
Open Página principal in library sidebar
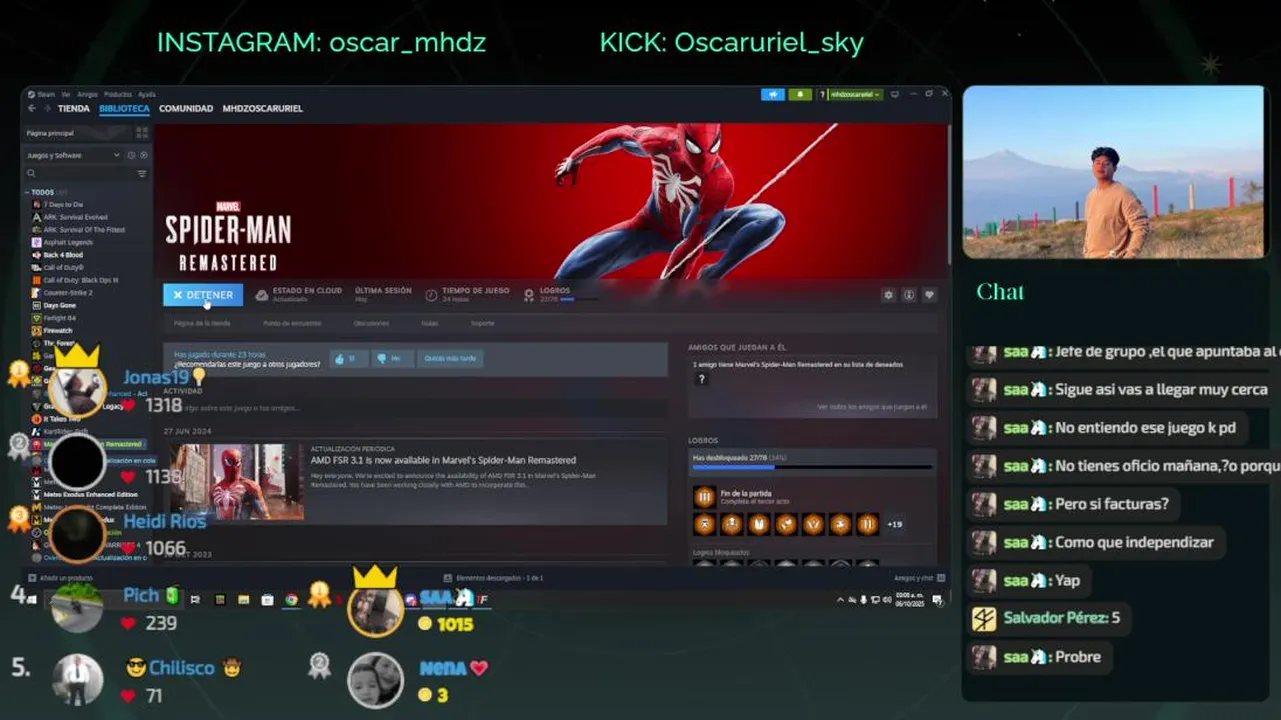(x=79, y=132)
